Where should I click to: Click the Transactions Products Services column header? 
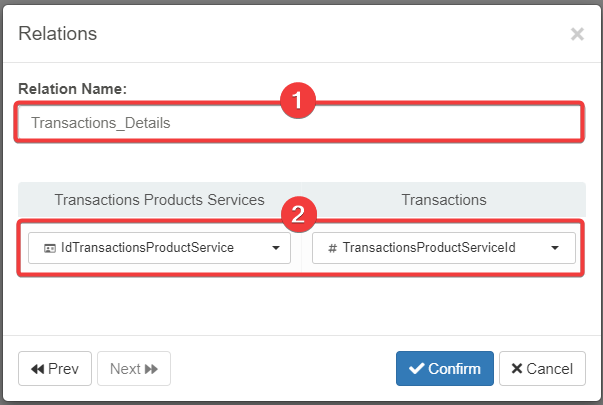tap(159, 200)
